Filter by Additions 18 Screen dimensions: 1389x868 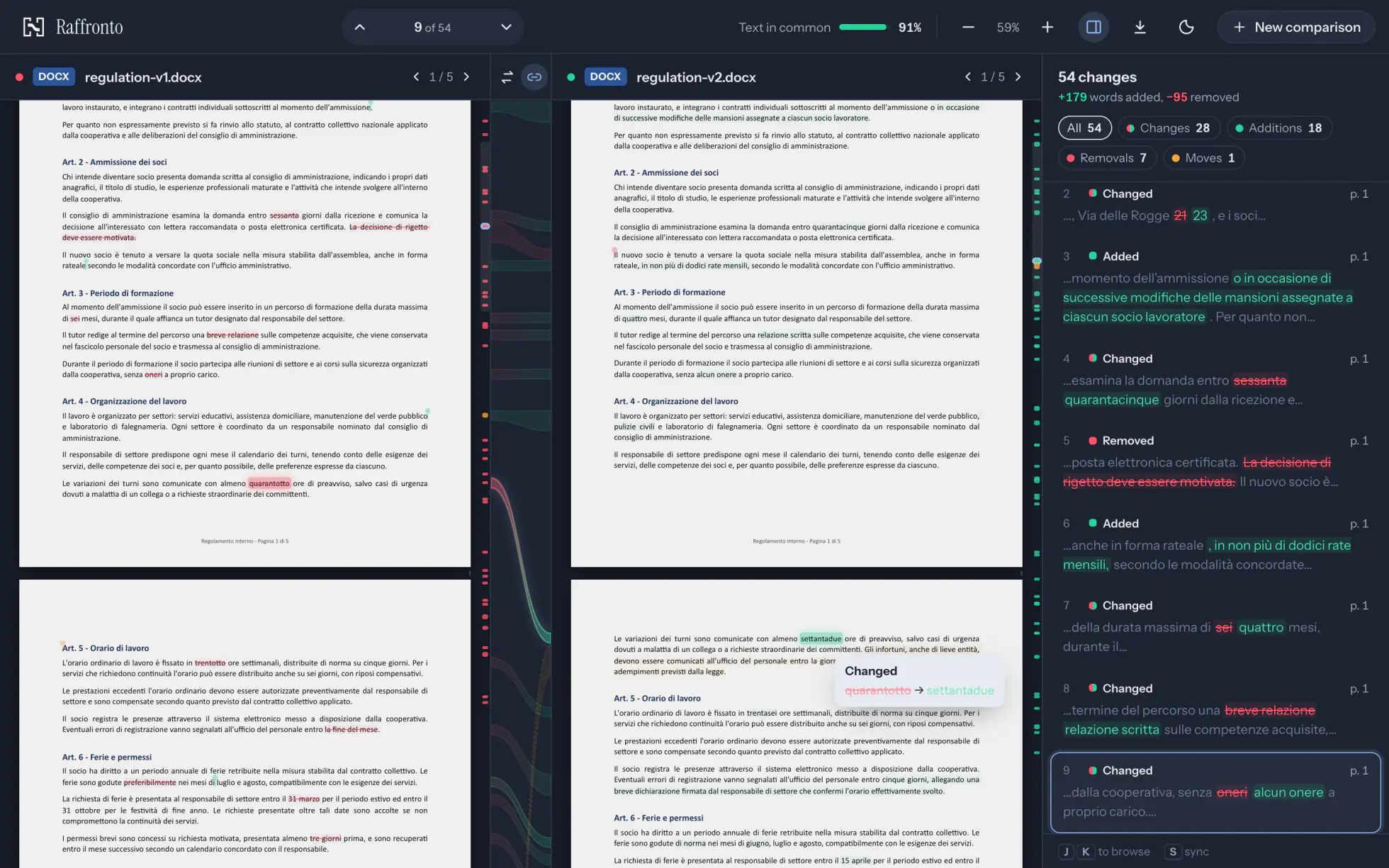point(1279,128)
